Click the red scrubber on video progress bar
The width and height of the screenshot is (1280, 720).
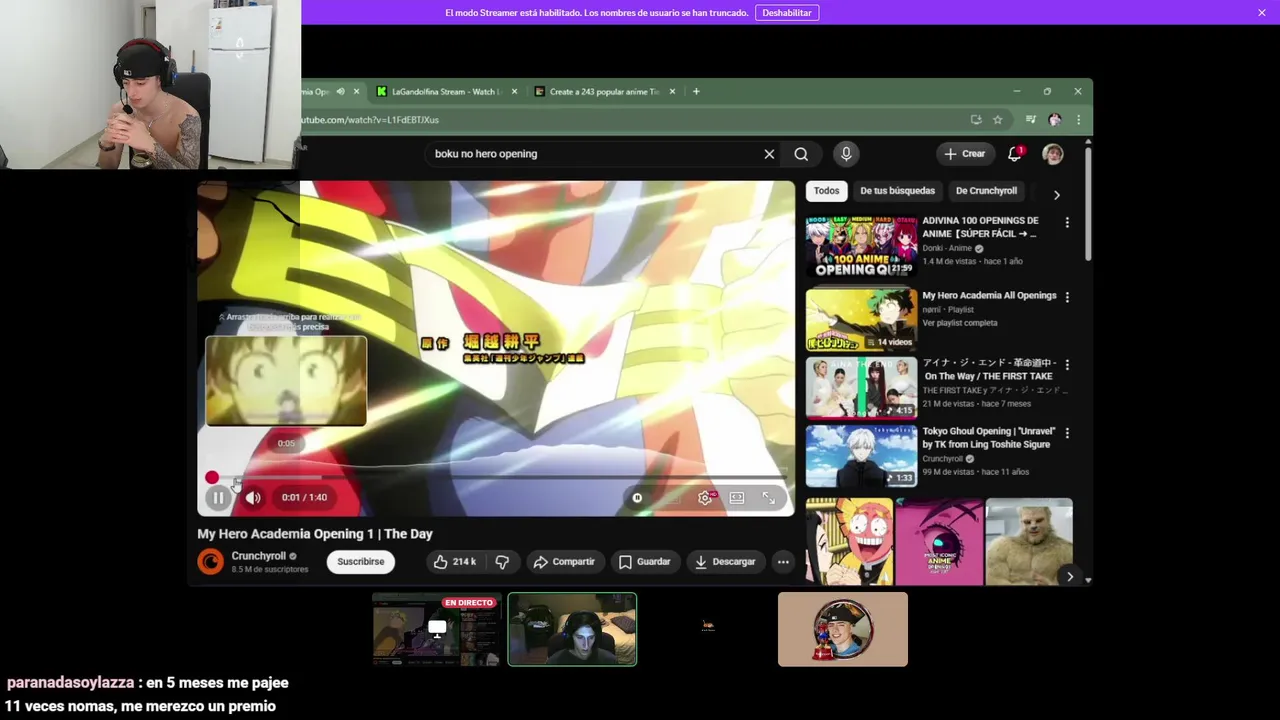pos(212,478)
